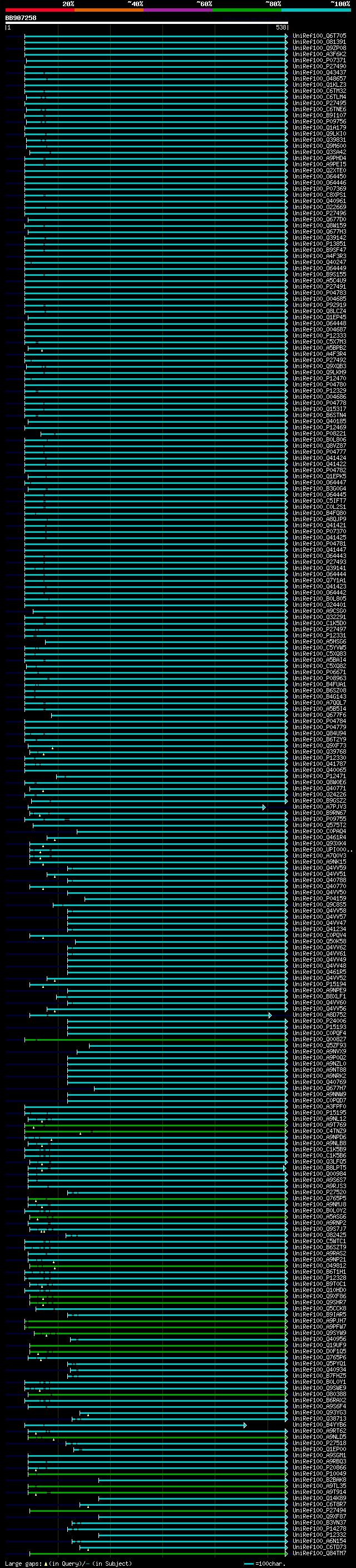Click the white BB907258 query length bar
The height and width of the screenshot is (1568, 356).
pos(146,22)
